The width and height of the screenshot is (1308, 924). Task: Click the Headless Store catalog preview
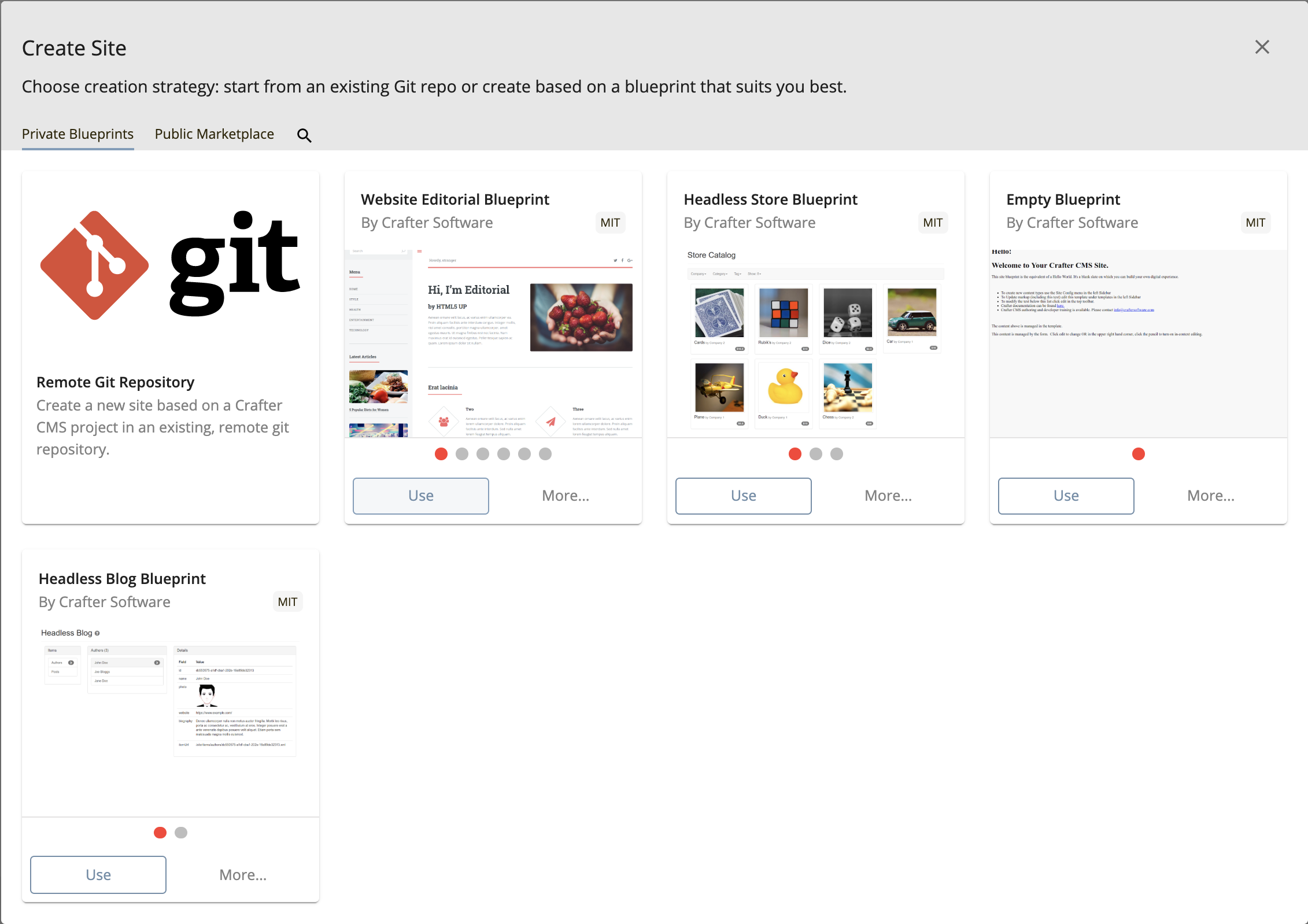(x=816, y=343)
